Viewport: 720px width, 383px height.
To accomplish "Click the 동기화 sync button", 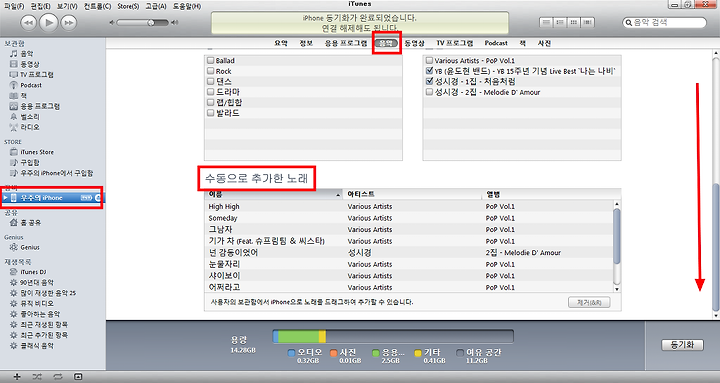I will point(682,345).
